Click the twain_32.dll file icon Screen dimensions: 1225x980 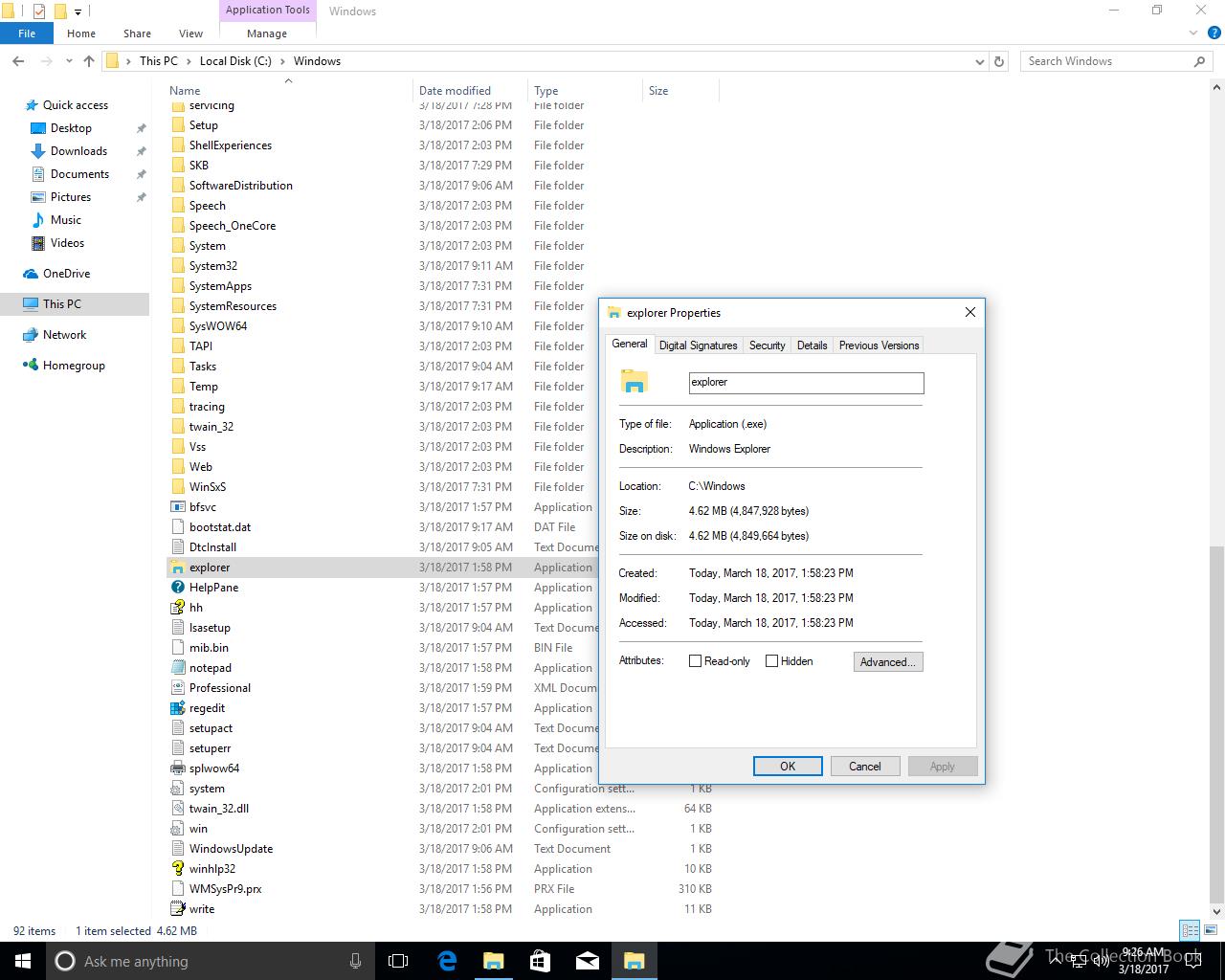177,809
